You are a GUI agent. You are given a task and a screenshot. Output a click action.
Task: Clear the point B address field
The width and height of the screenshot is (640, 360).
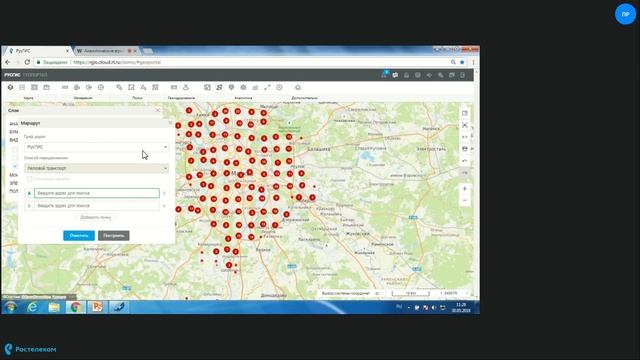tap(164, 206)
